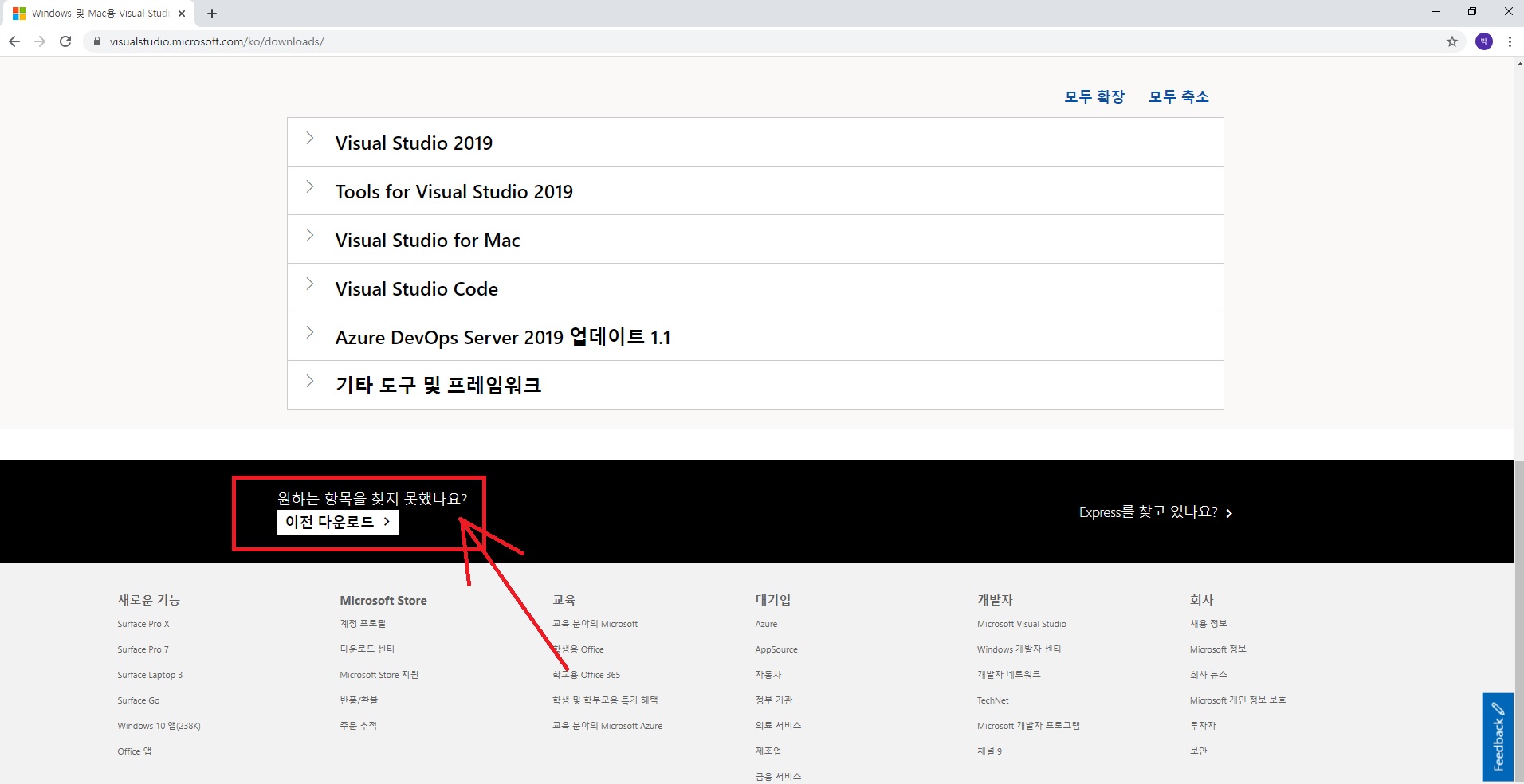1524x784 pixels.
Task: Open the Chrome three-dot menu
Action: 1510,41
